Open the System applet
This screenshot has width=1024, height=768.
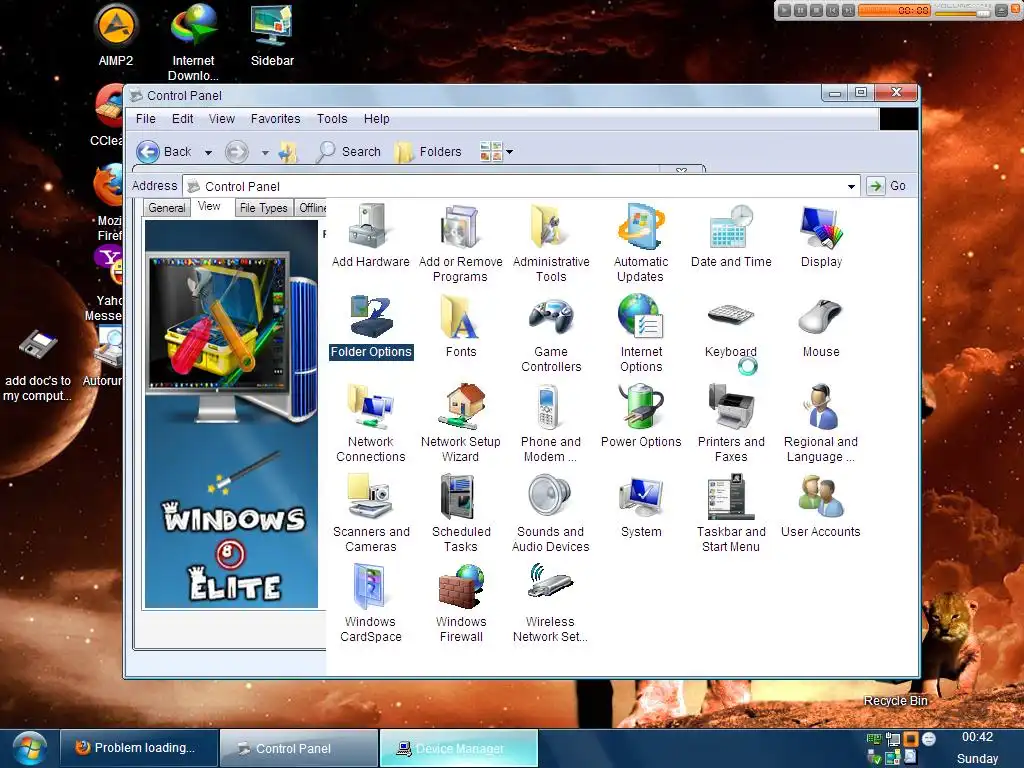[x=641, y=505]
